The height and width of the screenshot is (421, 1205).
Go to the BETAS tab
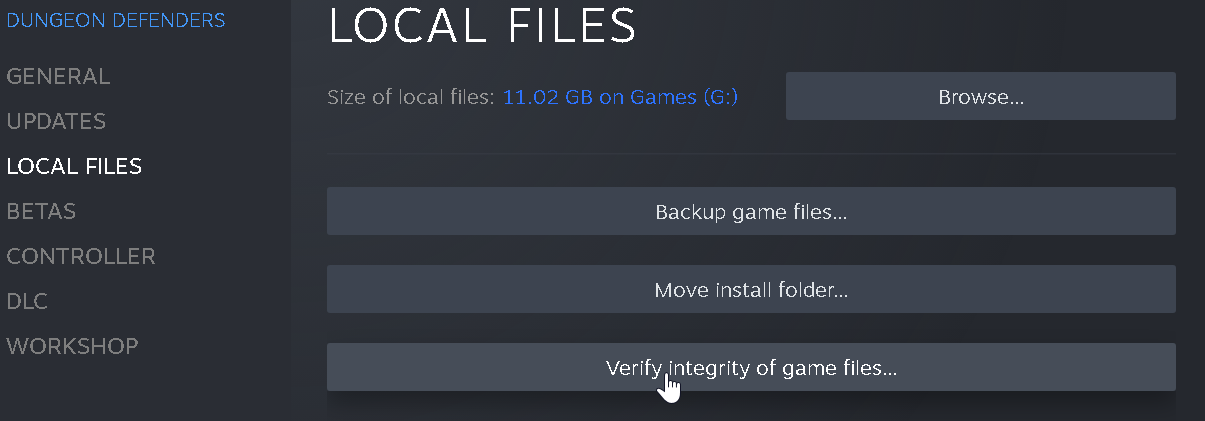point(41,212)
